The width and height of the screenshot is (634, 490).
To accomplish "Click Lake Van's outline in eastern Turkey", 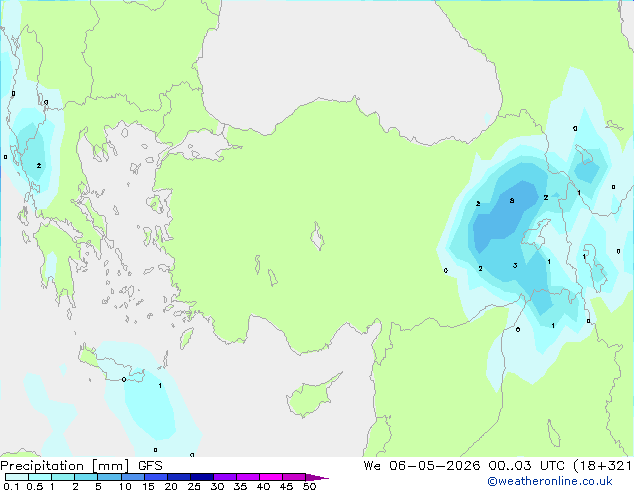I will (x=536, y=234).
